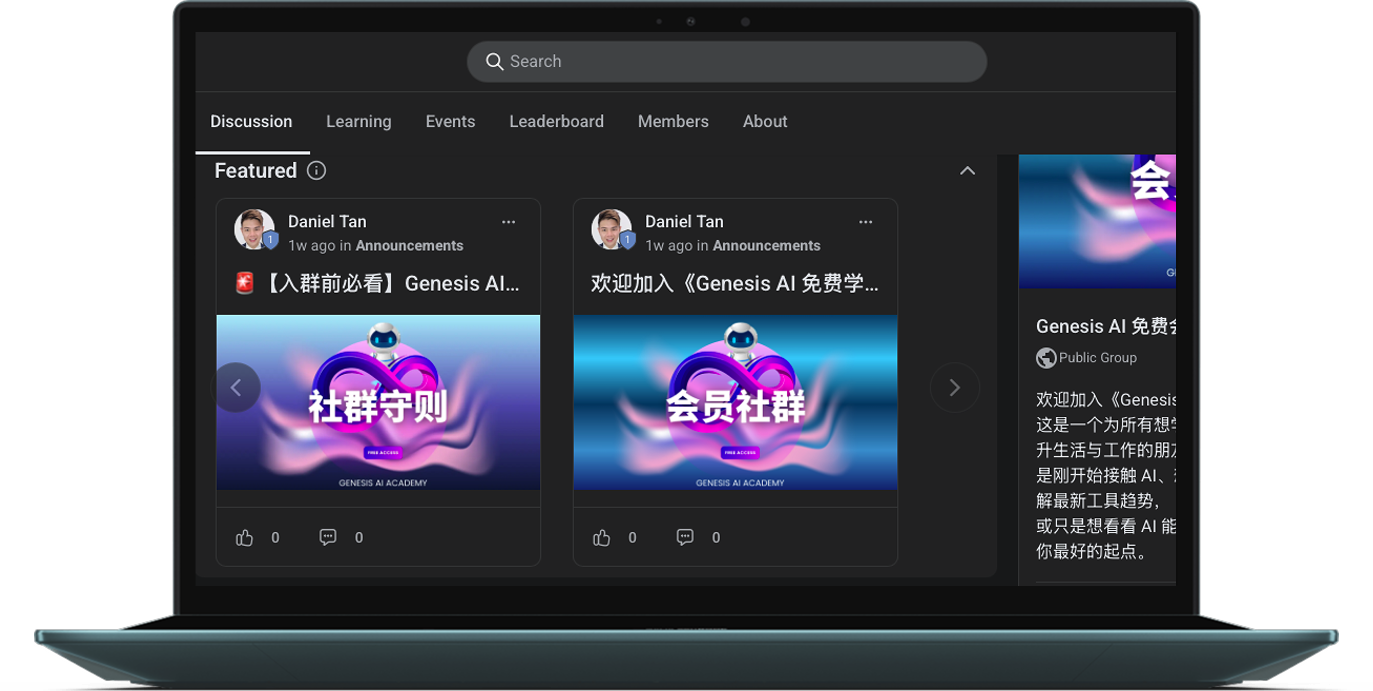
Task: Collapse the Featured section chevron
Action: click(x=967, y=171)
